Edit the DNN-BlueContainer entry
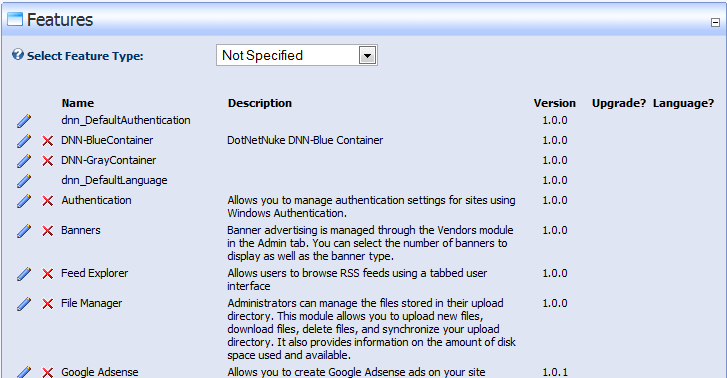The height and width of the screenshot is (378, 727). pyautogui.click(x=24, y=141)
